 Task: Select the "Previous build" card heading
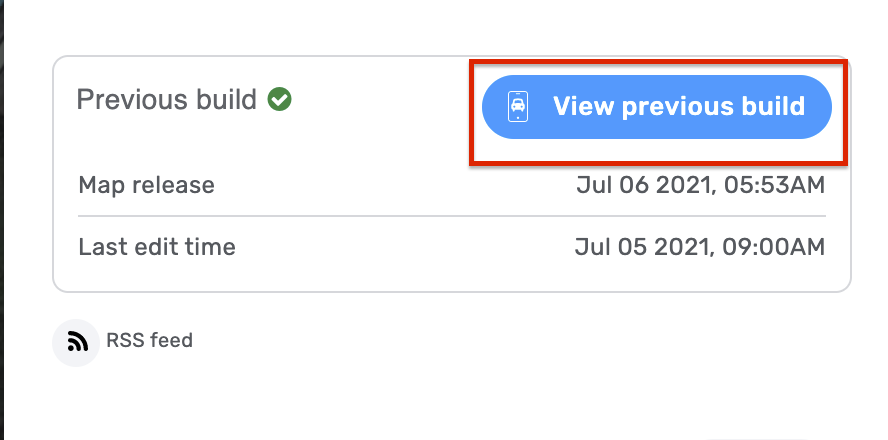point(167,101)
